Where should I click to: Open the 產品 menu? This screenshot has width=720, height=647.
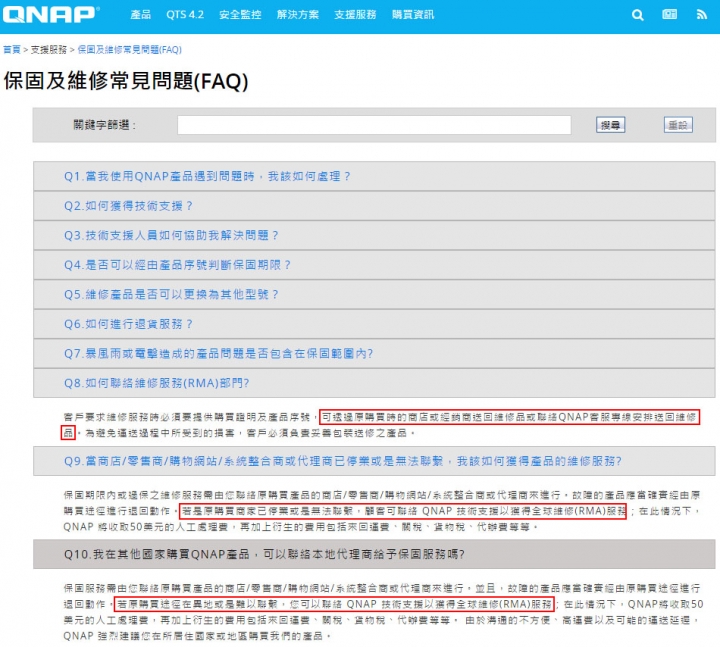pos(141,15)
